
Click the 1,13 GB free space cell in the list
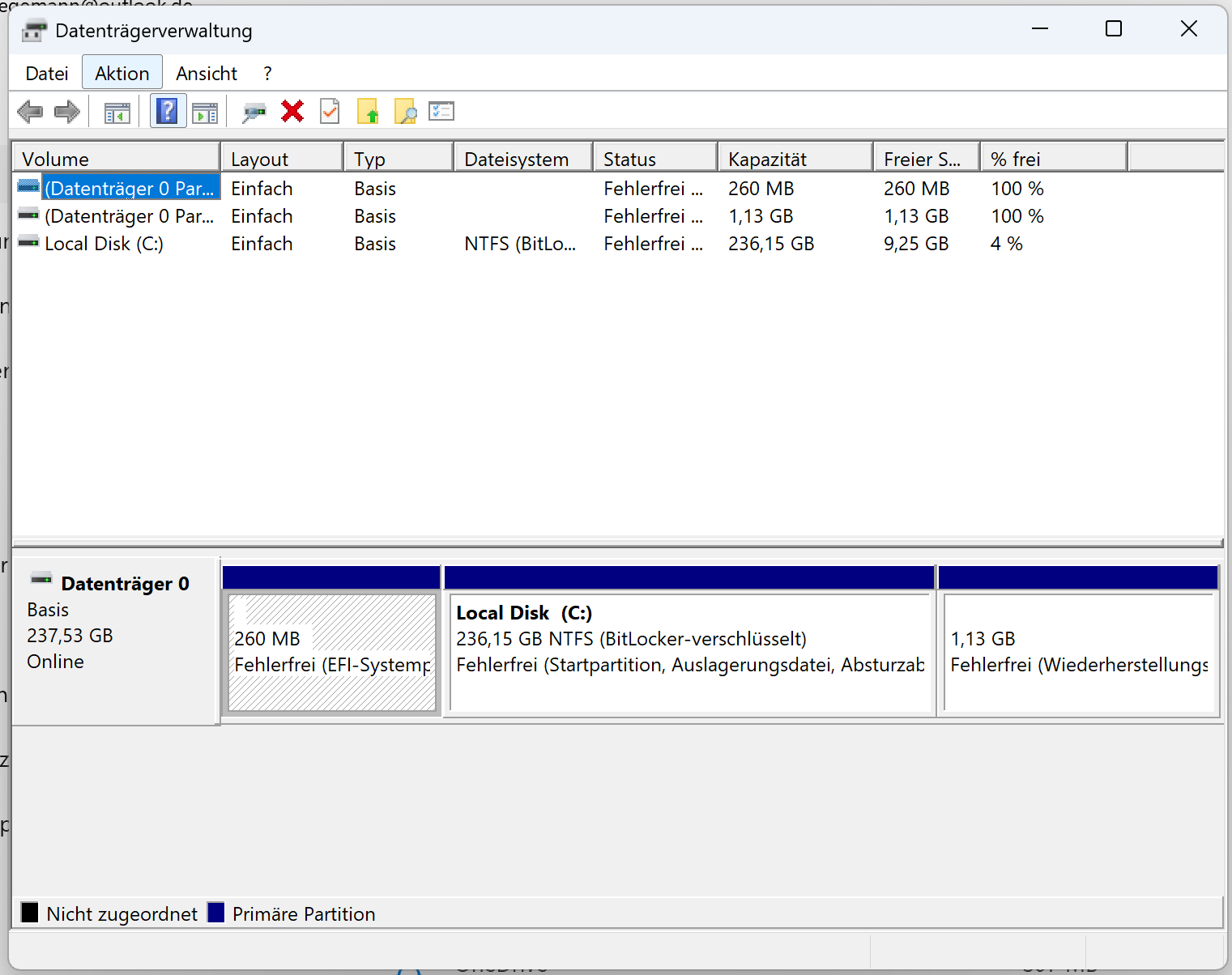pos(916,216)
